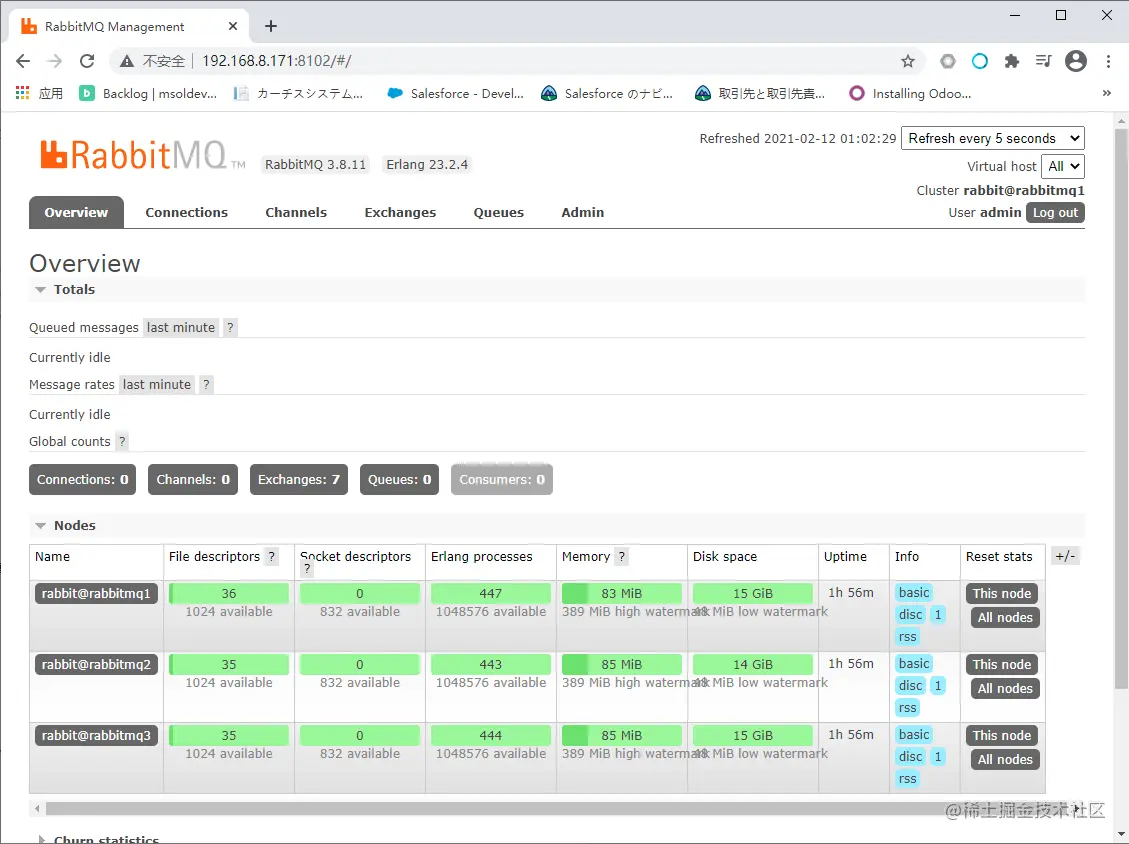Screen dimensions: 1129x844
Task: Click the rss tag in rabbitmq2 row
Action: tap(908, 708)
